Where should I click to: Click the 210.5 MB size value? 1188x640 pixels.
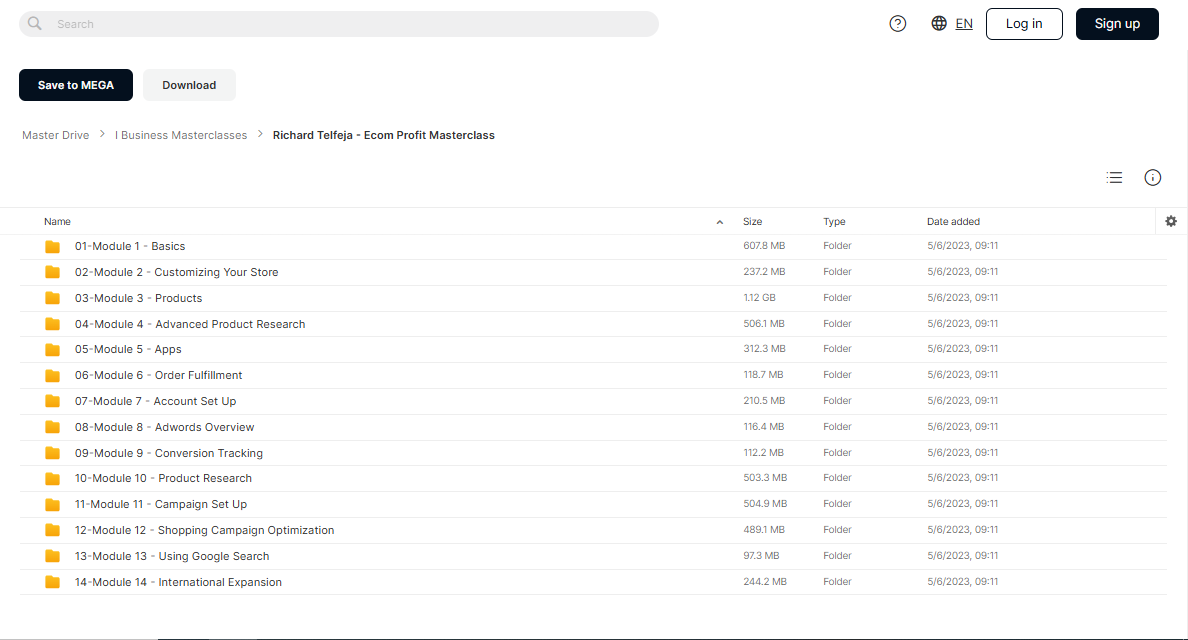click(764, 400)
